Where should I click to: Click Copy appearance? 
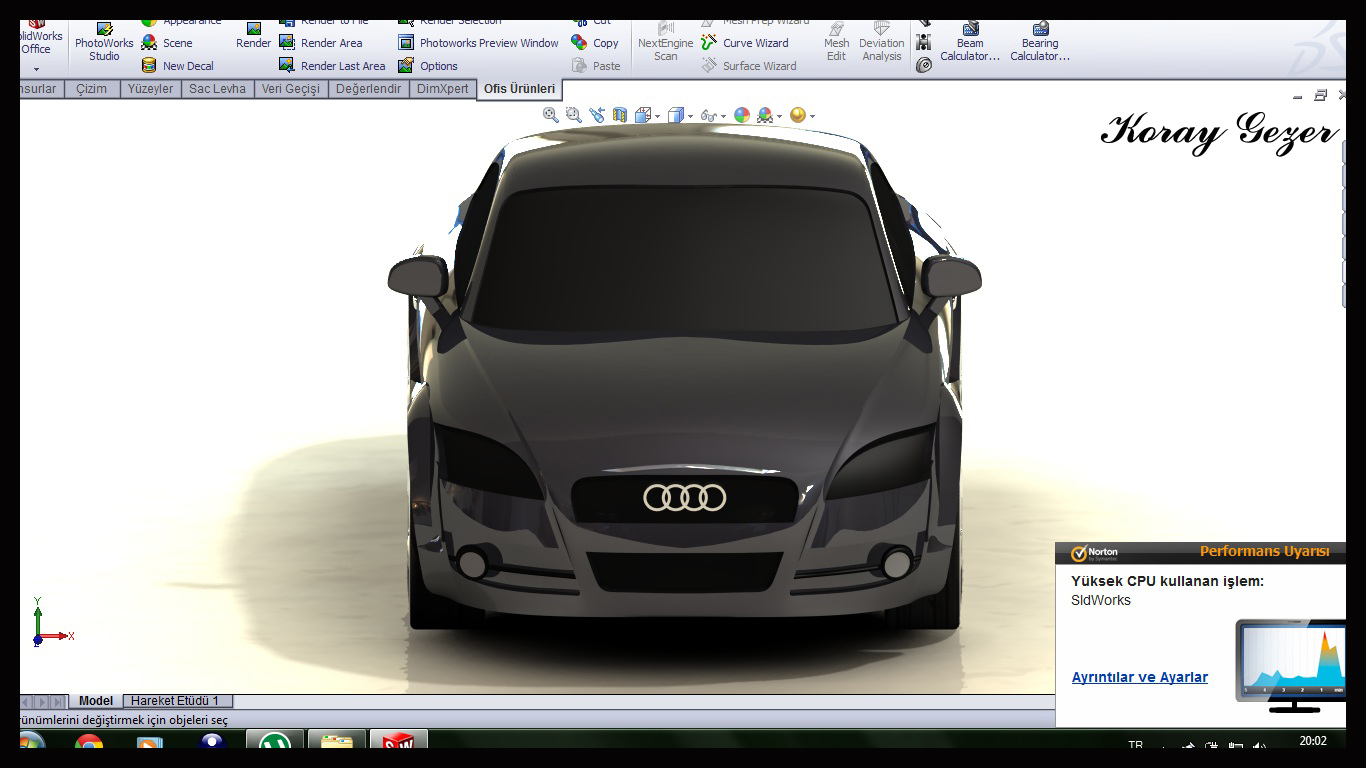[595, 43]
